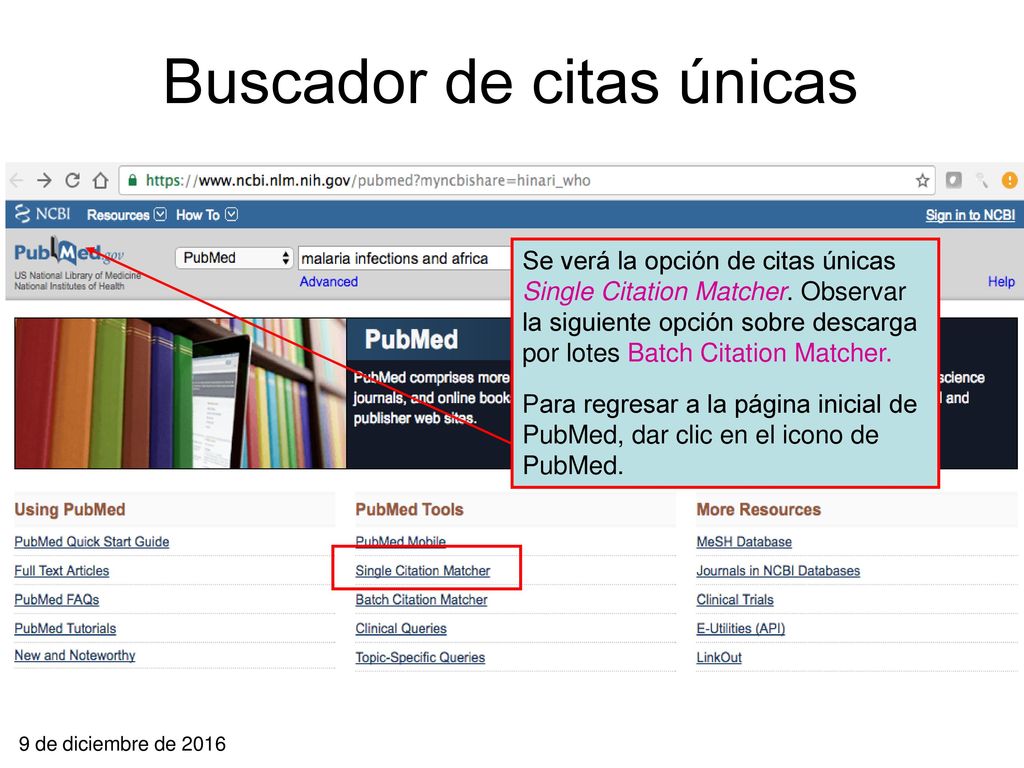Open E-Utilities (API) link
The height and width of the screenshot is (768, 1024).
(x=741, y=628)
